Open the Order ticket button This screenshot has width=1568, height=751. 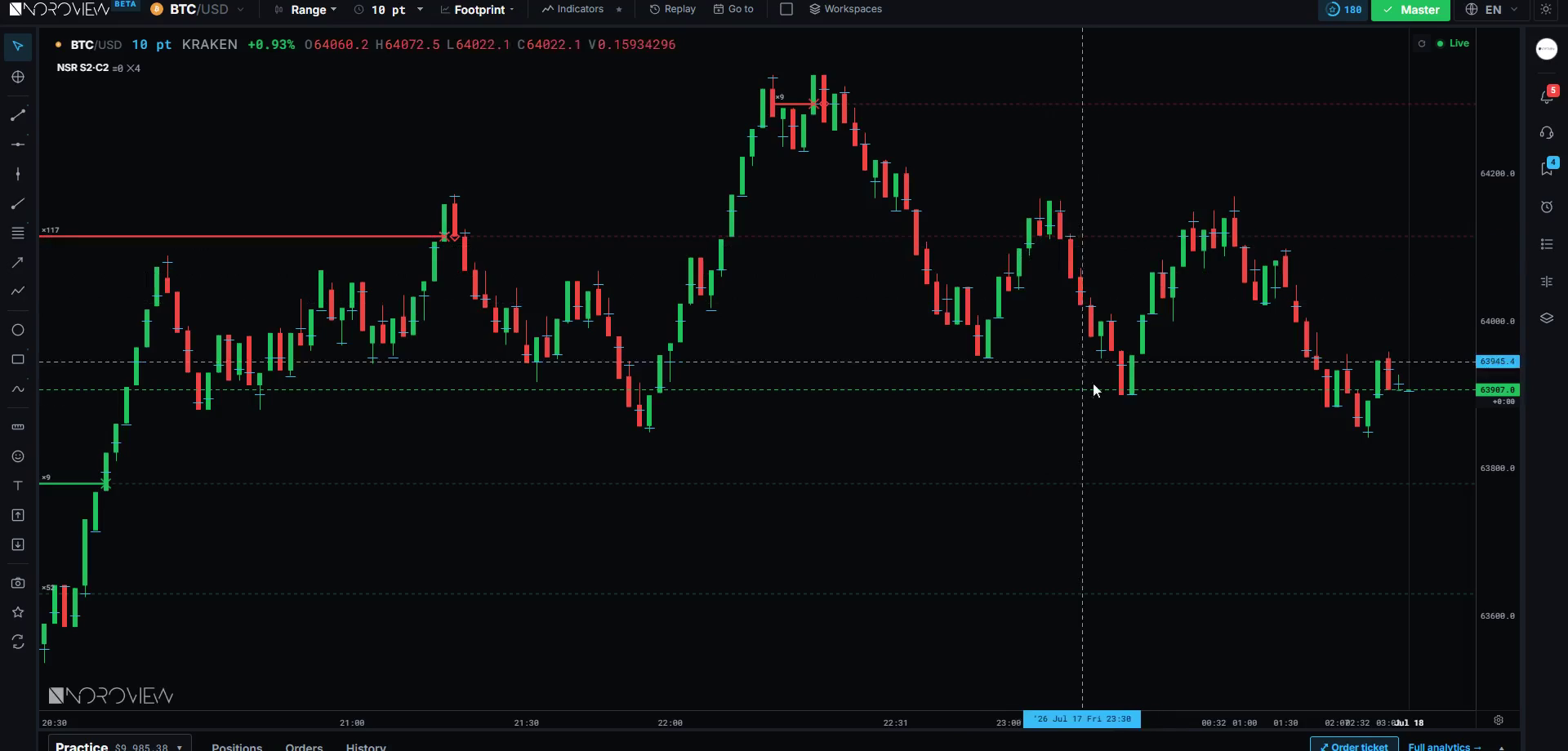click(x=1353, y=746)
